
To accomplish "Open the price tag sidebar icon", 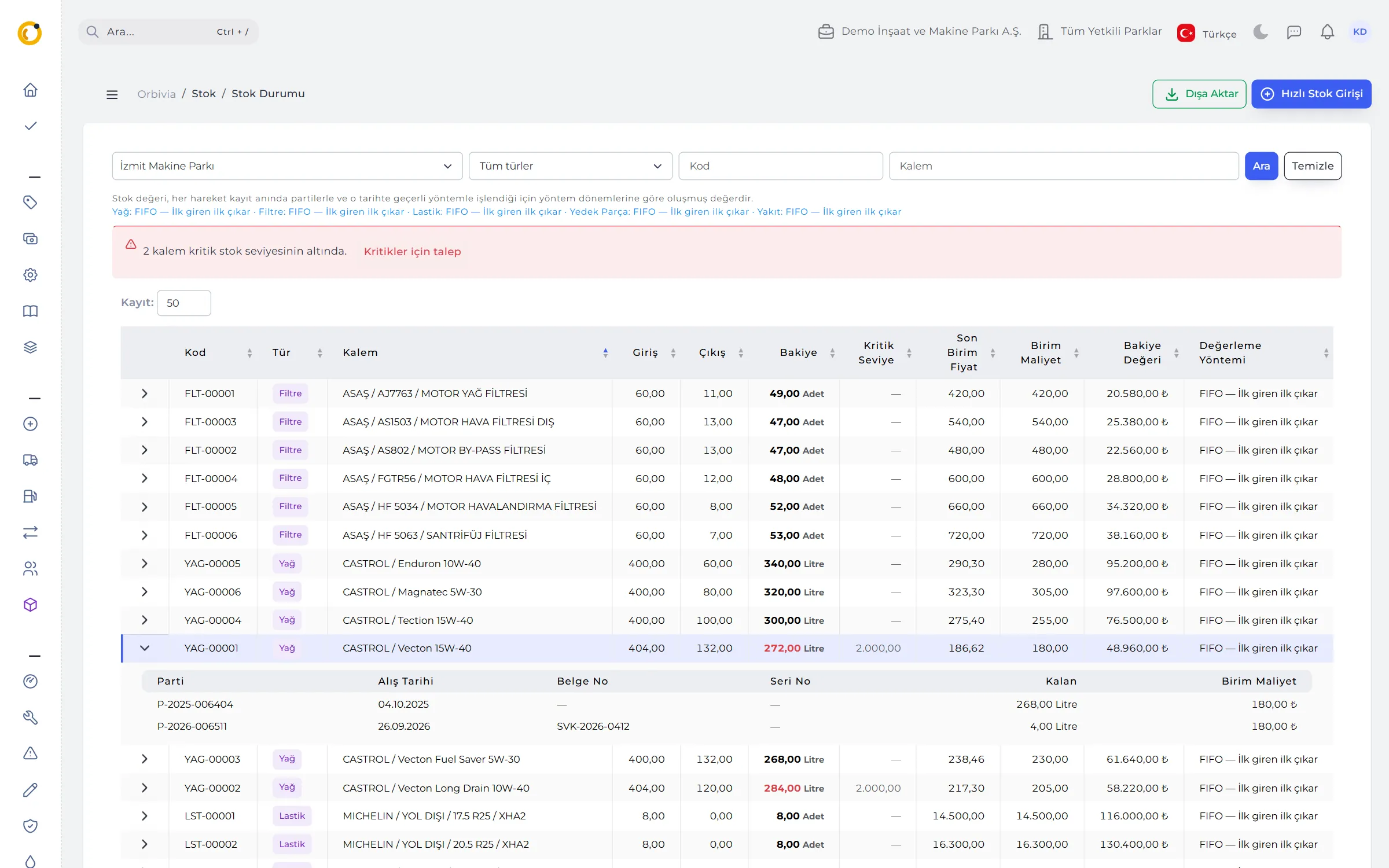I will point(30,202).
